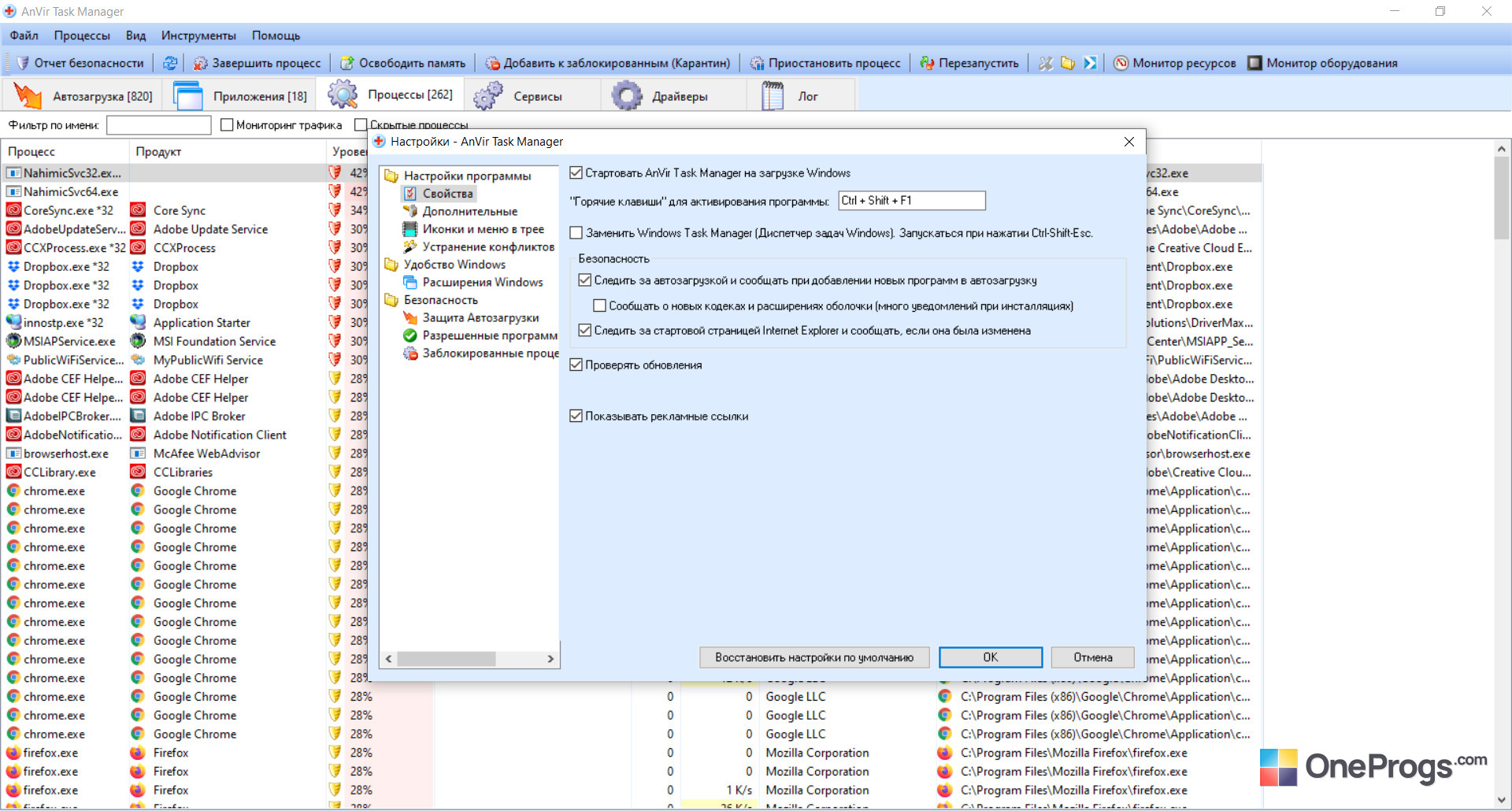Select Устранение конфликтов in settings tree
The height and width of the screenshot is (811, 1512).
[x=488, y=246]
